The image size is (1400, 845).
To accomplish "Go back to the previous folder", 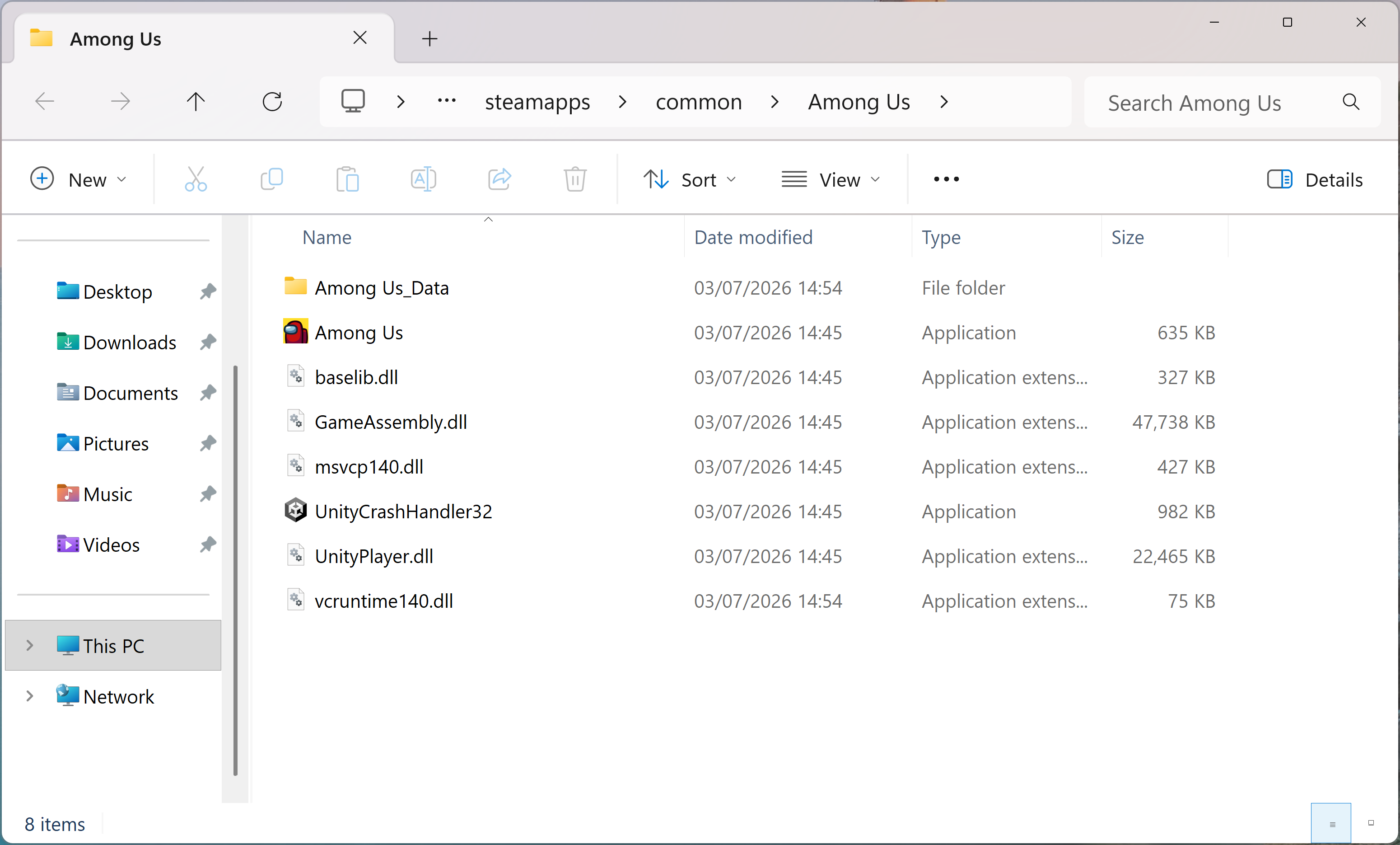I will click(x=45, y=102).
